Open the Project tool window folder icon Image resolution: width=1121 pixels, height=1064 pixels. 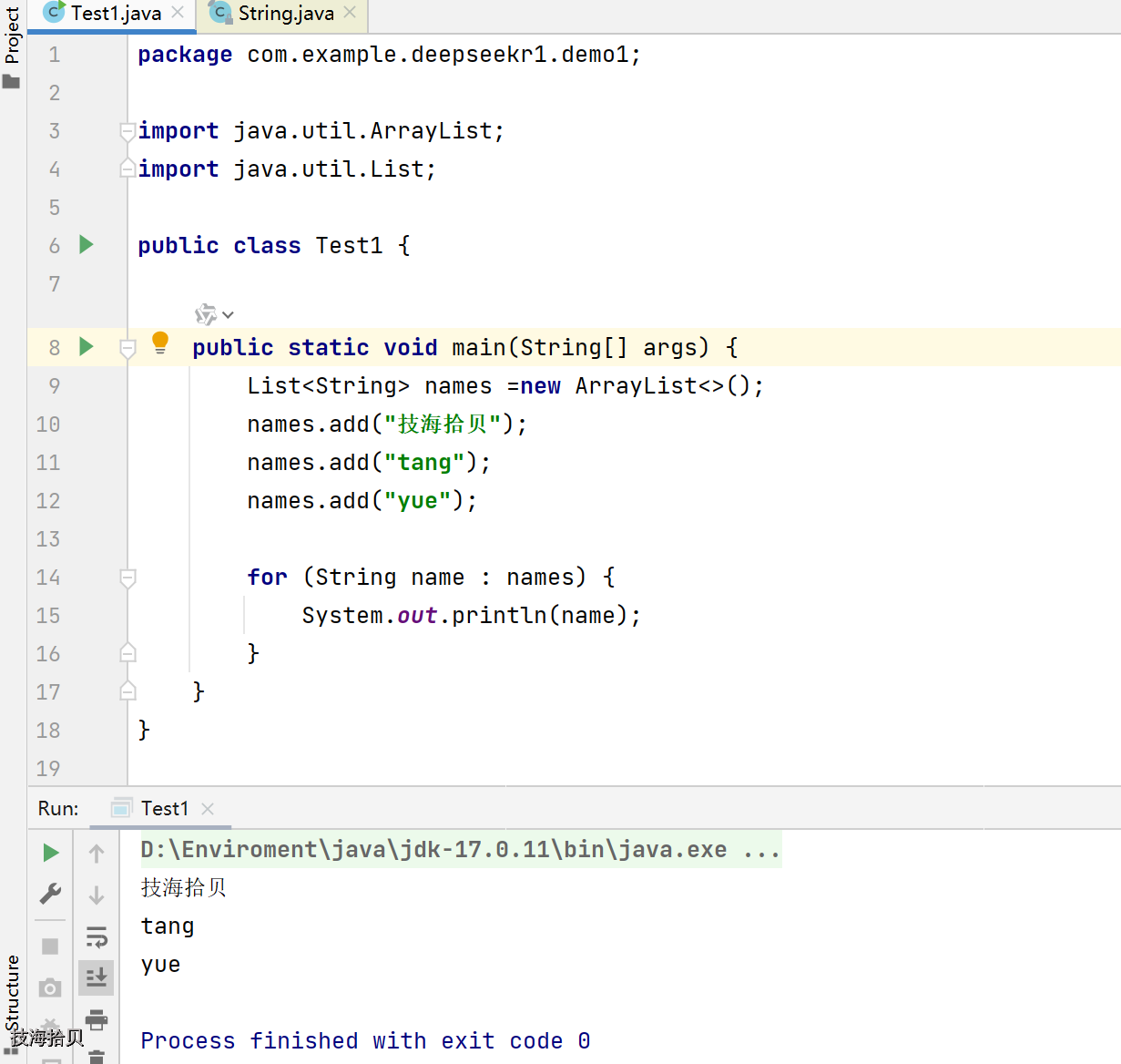coord(12,82)
